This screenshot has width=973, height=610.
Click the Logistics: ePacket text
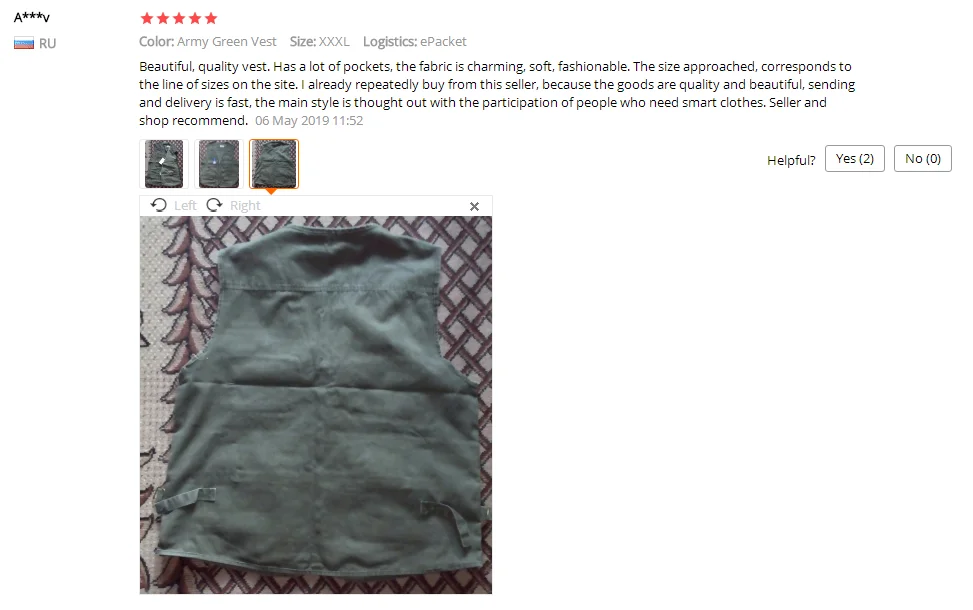click(x=415, y=42)
